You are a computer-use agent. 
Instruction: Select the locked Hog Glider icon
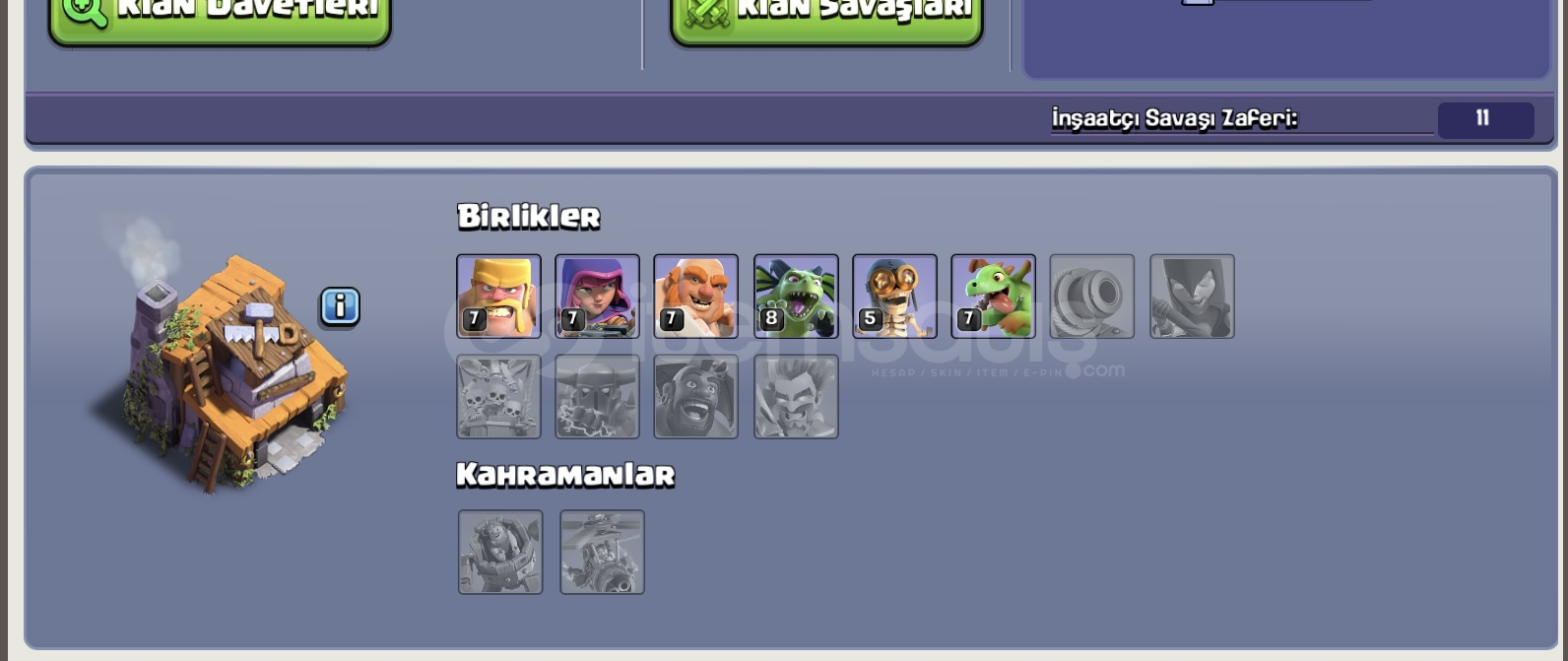pos(695,397)
